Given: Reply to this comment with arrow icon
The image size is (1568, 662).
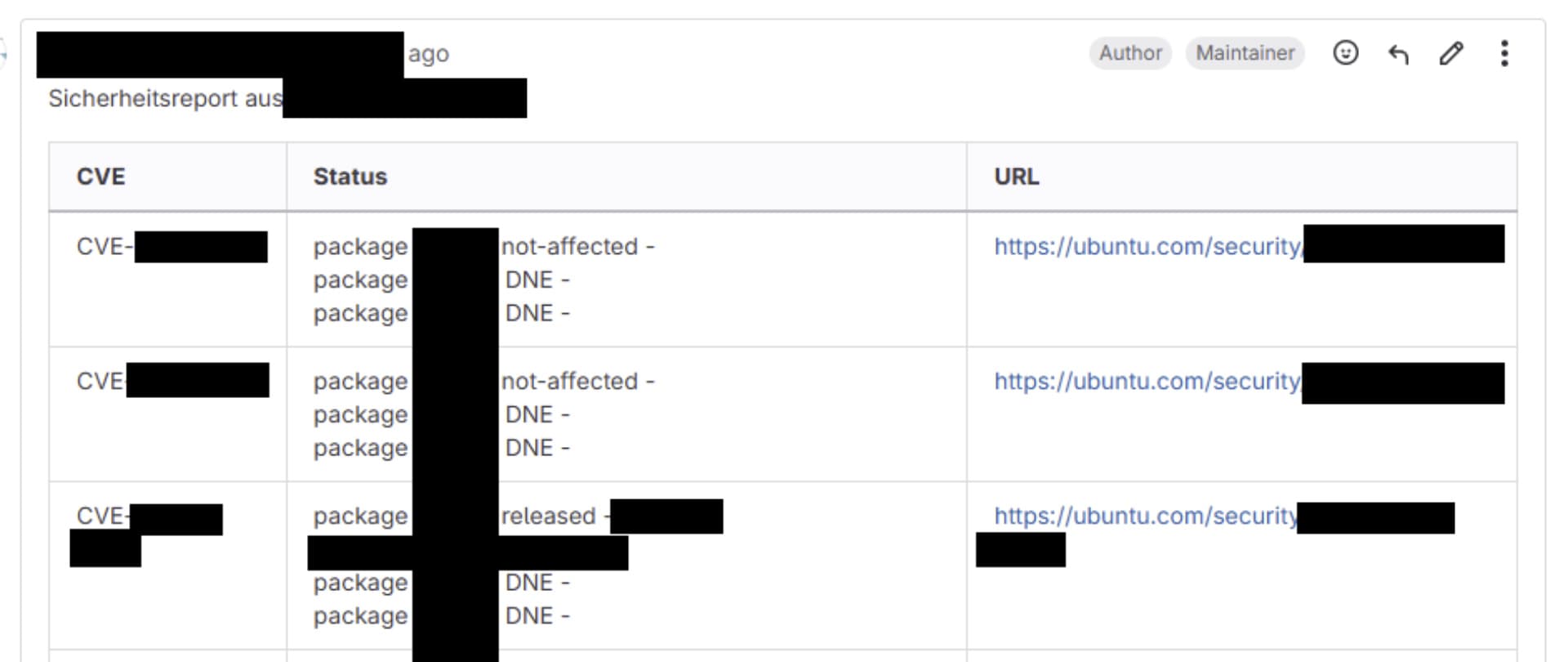Looking at the screenshot, I should tap(1398, 54).
